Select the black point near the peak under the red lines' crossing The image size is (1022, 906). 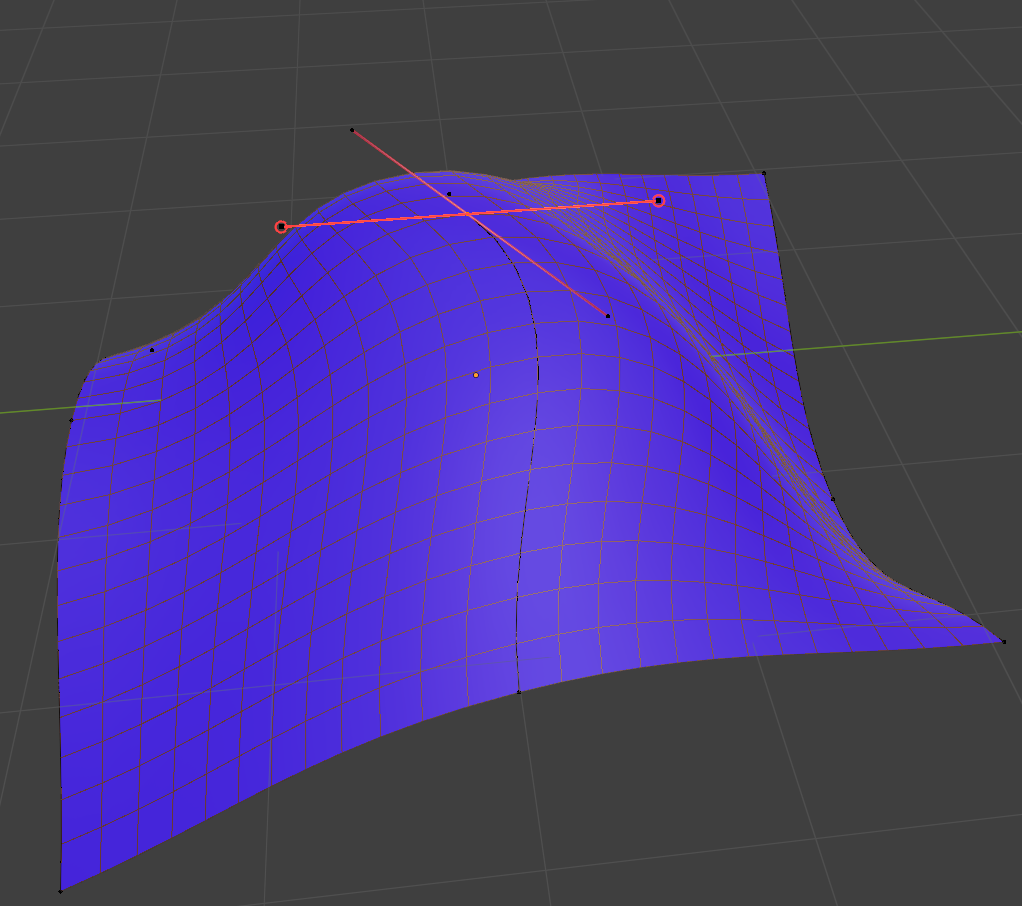449,194
